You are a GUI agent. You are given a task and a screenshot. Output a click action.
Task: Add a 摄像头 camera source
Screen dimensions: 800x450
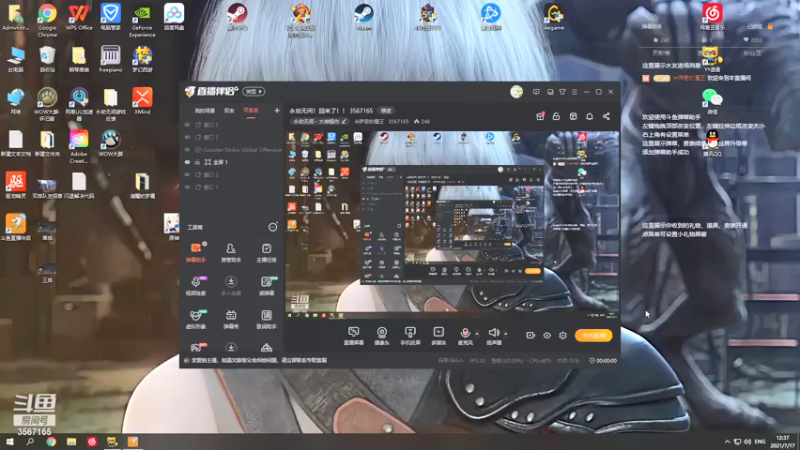pos(382,336)
